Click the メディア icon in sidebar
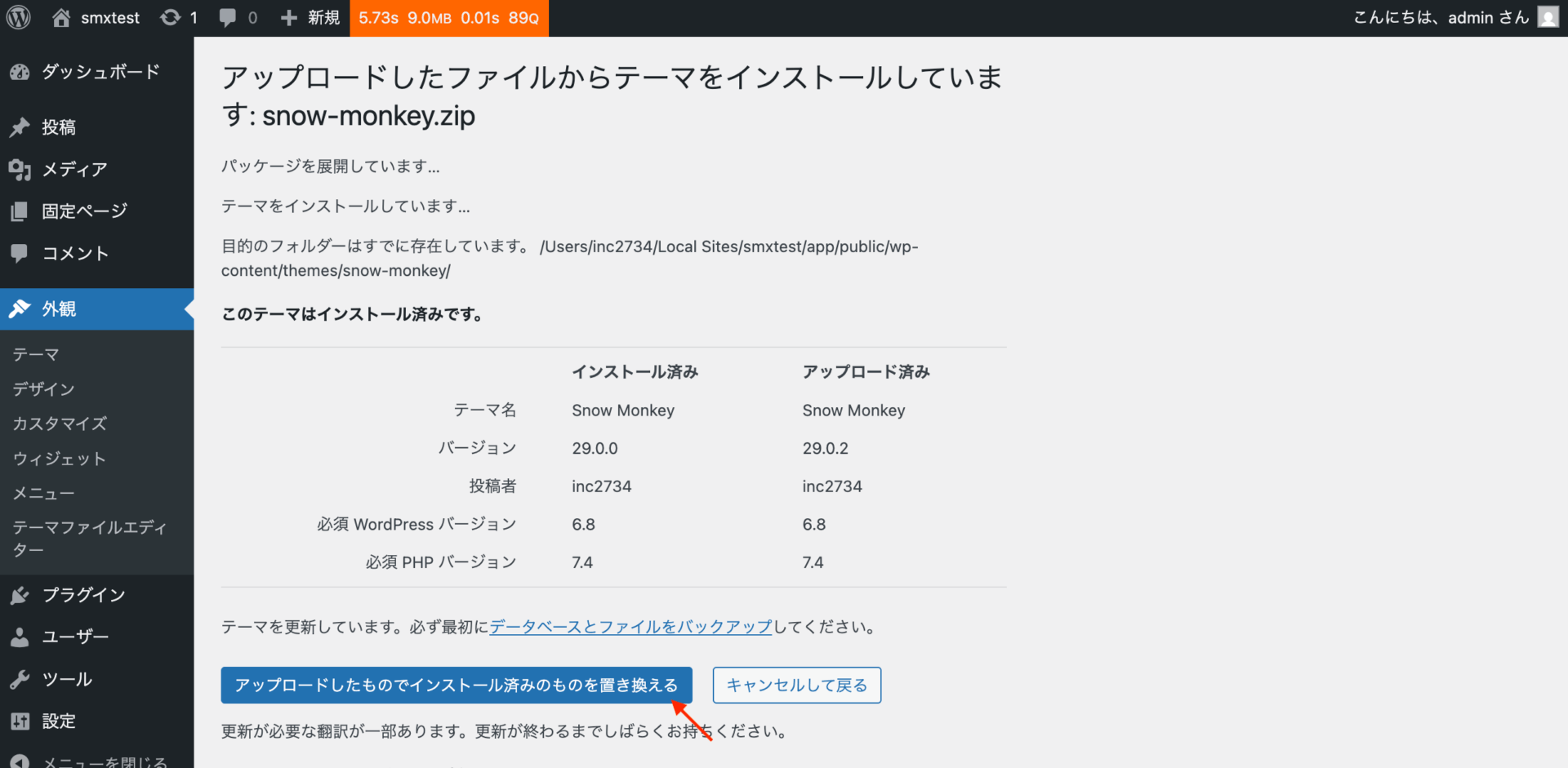 coord(20,169)
